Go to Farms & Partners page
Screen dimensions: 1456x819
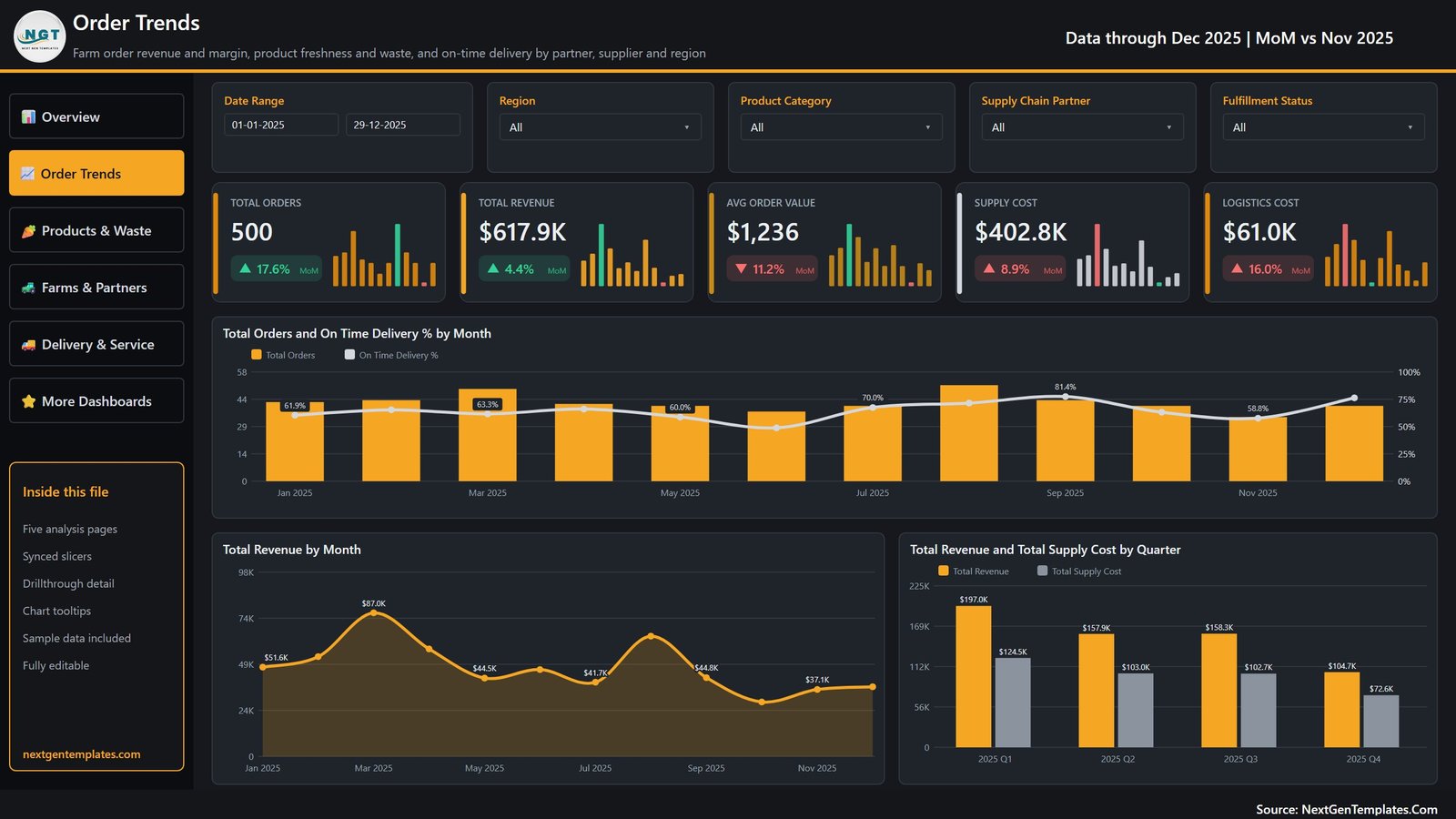pyautogui.click(x=96, y=288)
